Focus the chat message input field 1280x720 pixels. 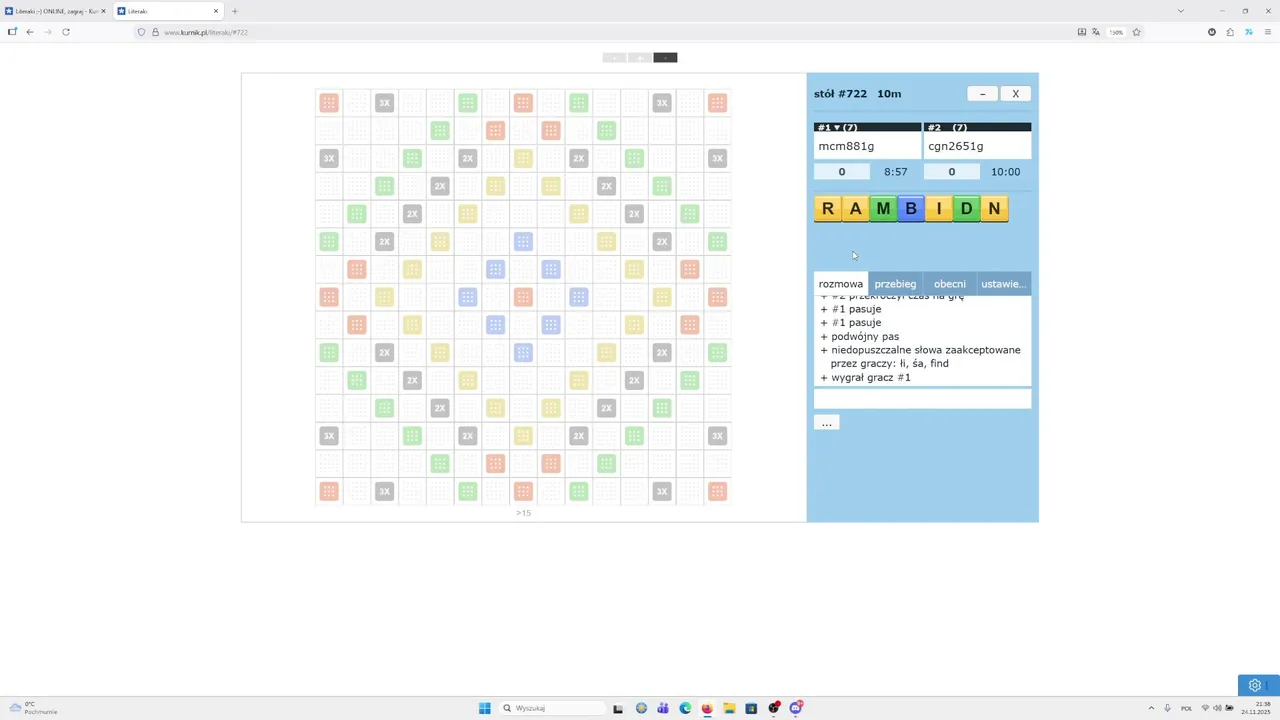pos(922,399)
